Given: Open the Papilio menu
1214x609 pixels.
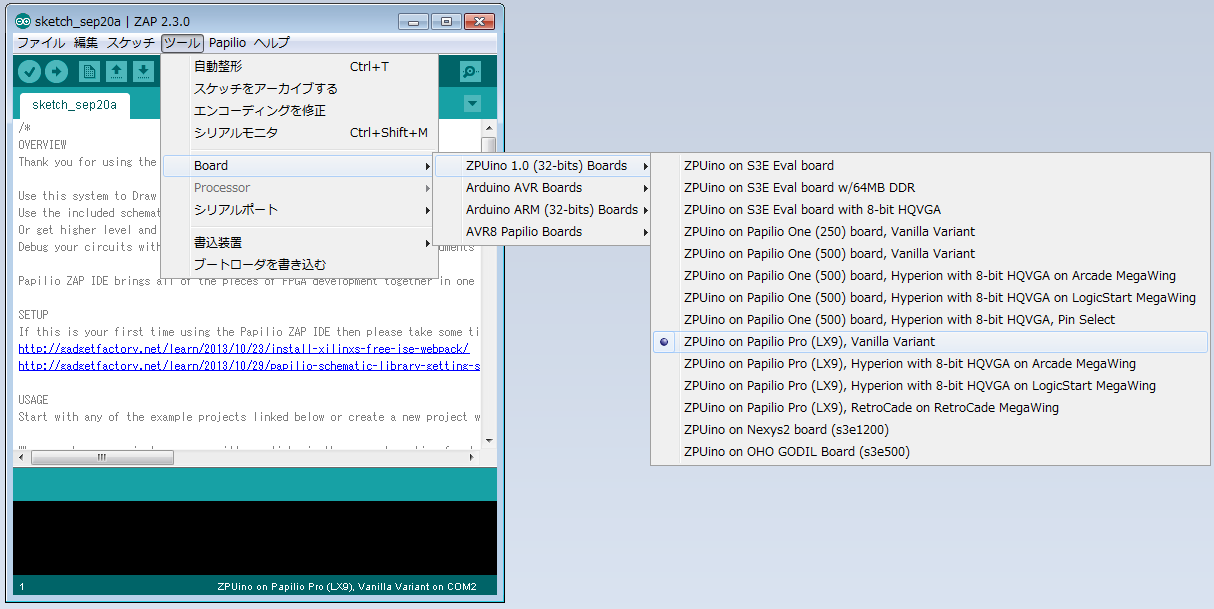Looking at the screenshot, I should pyautogui.click(x=228, y=43).
